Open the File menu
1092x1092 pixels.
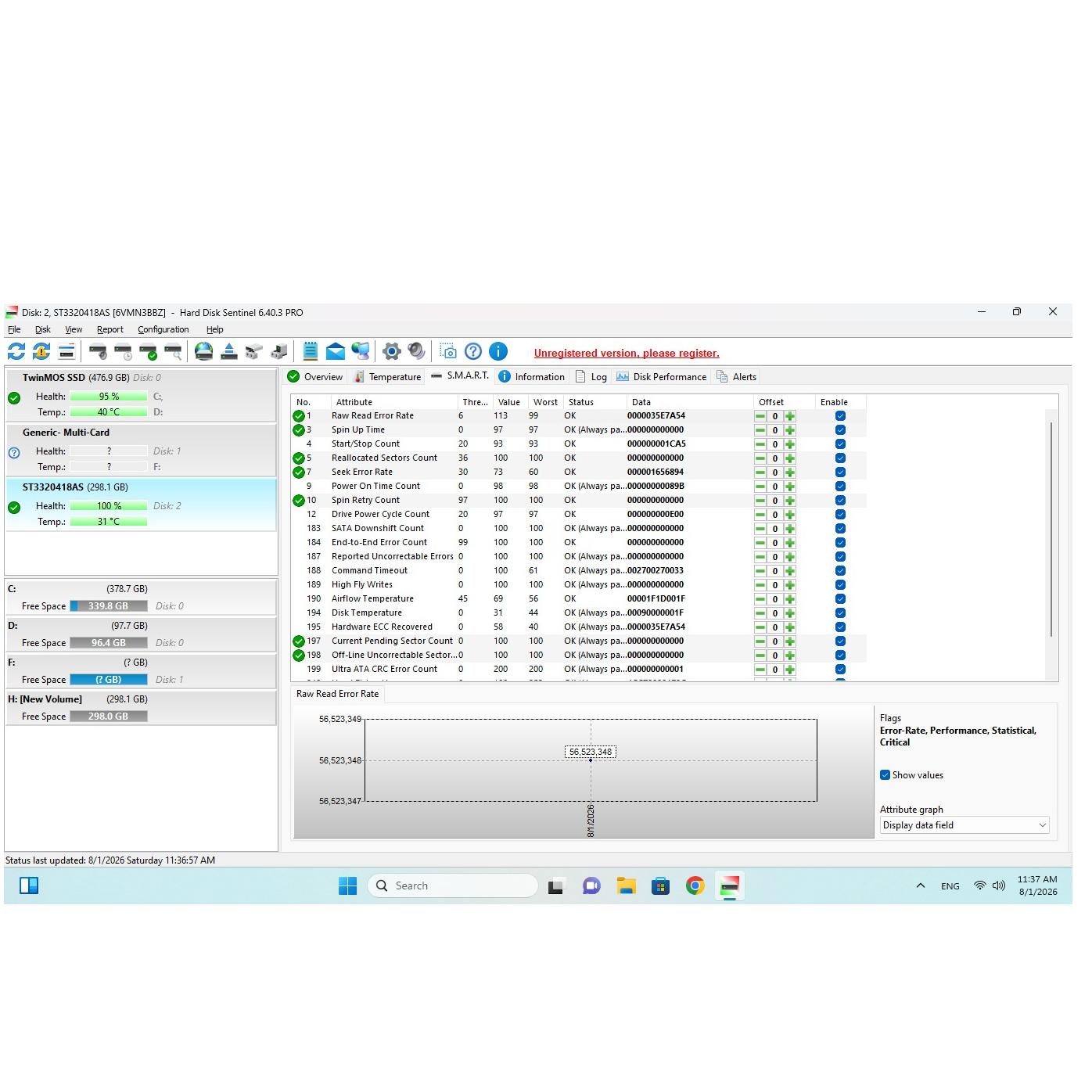[x=14, y=329]
